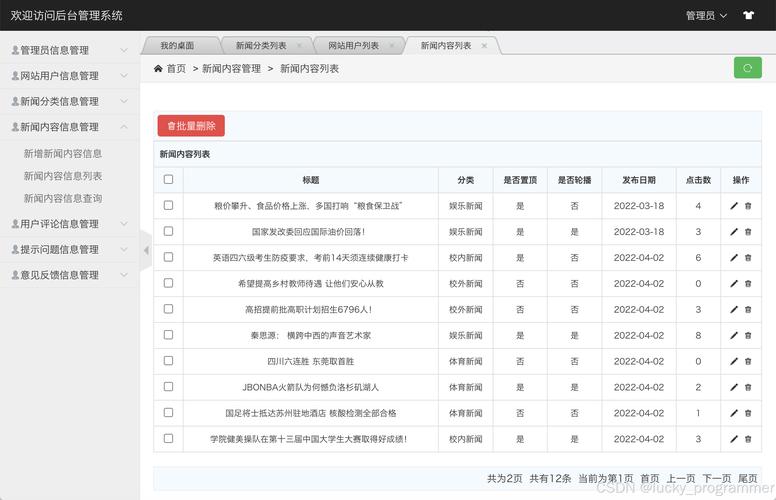Collapse the 新闻内容信息管理 sidebar menu

click(69, 127)
